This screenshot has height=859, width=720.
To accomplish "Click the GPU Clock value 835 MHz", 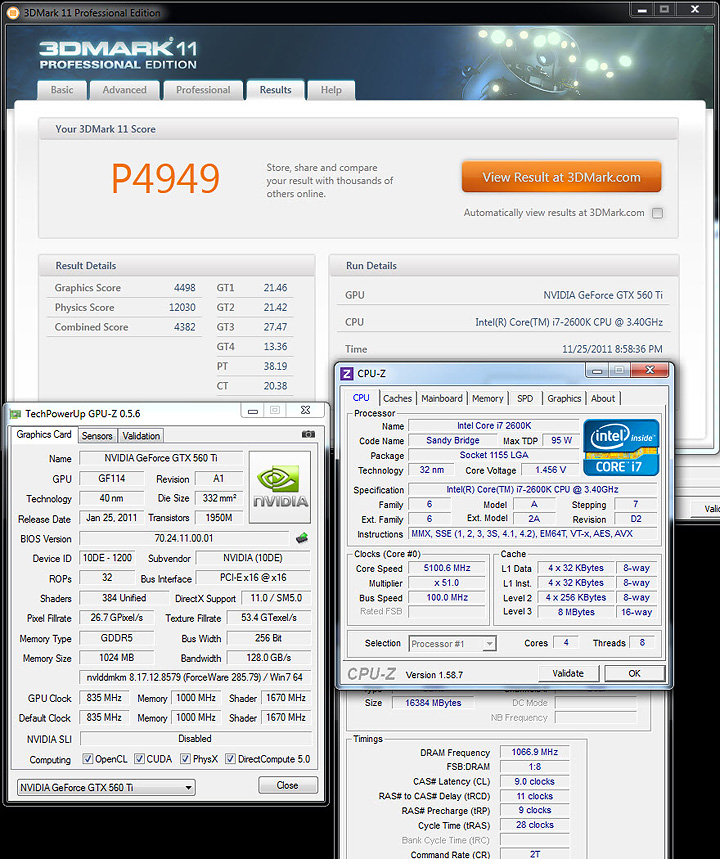I will coord(104,698).
